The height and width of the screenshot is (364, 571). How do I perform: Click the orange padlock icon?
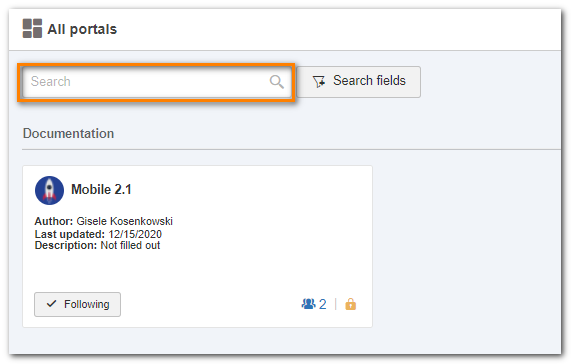click(350, 304)
